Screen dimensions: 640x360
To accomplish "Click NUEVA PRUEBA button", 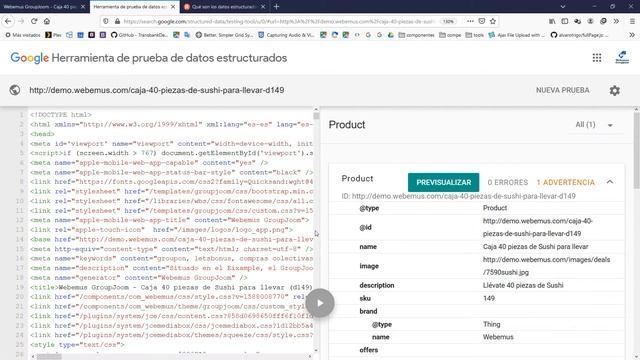I will (x=562, y=90).
